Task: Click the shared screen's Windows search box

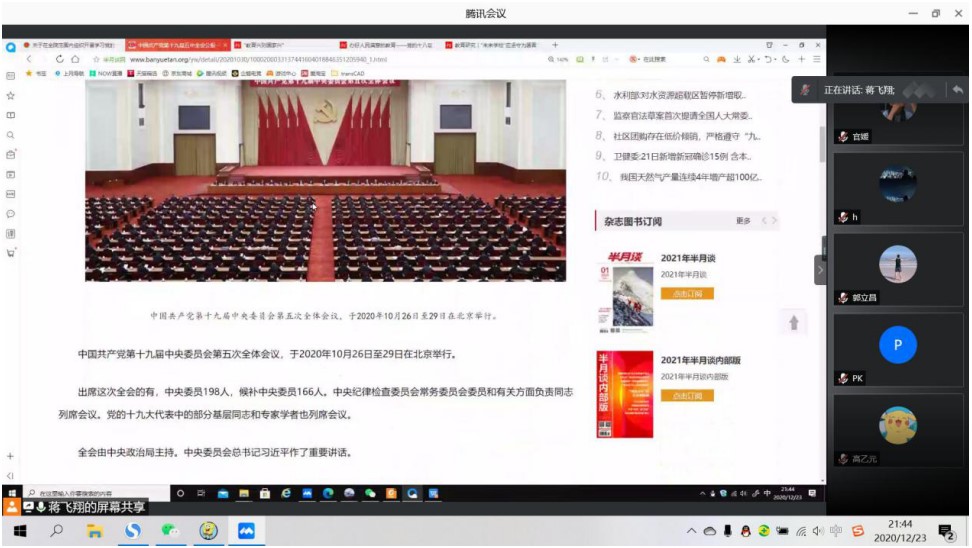Action: pyautogui.click(x=96, y=494)
